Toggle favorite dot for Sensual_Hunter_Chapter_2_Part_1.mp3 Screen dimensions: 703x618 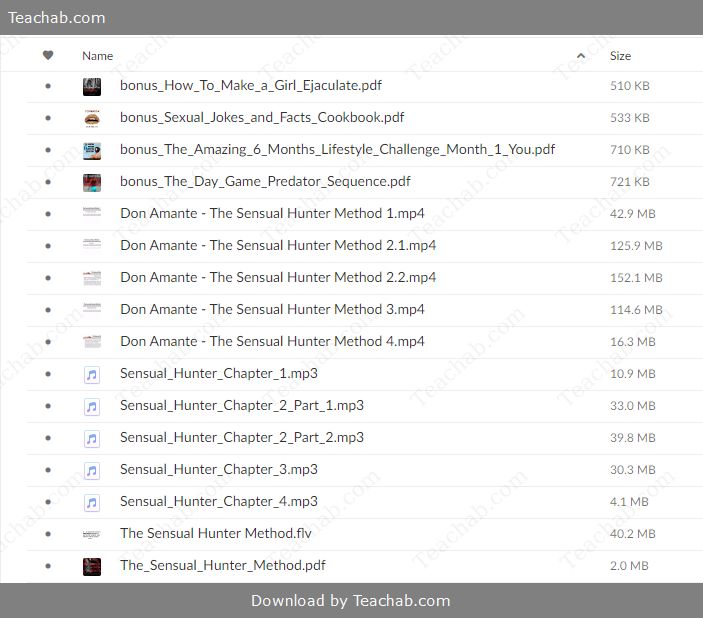pyautogui.click(x=48, y=406)
